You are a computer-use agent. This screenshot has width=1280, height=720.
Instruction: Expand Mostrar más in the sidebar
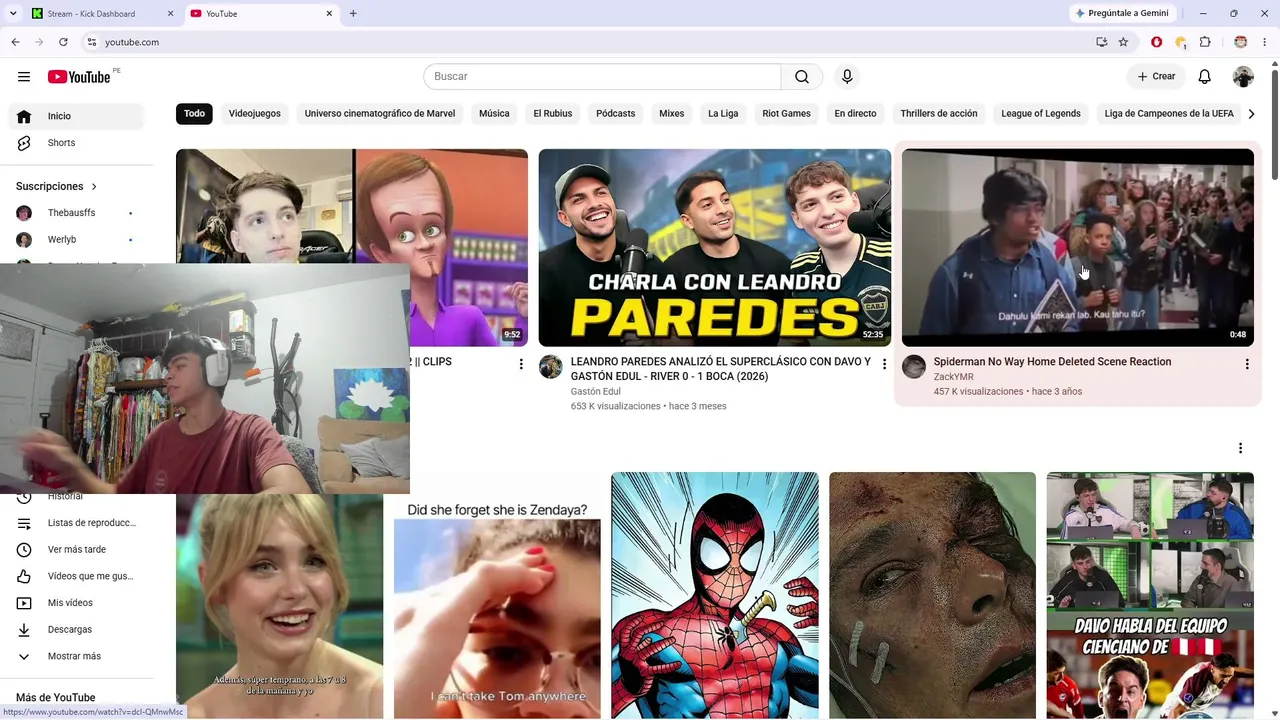pos(76,657)
